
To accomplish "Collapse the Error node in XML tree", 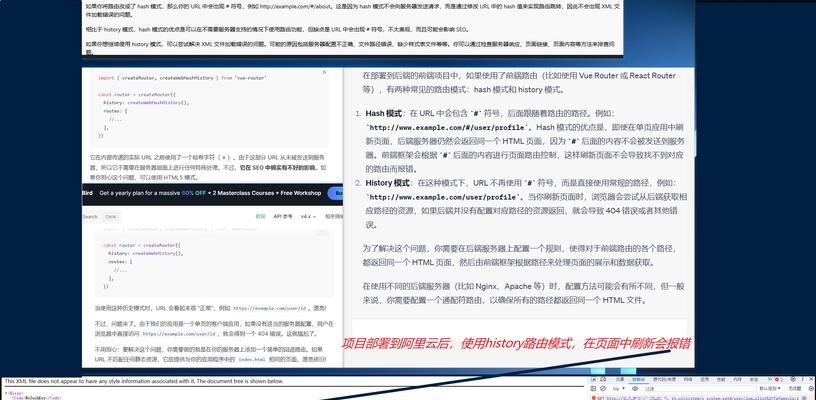I will (5, 394).
